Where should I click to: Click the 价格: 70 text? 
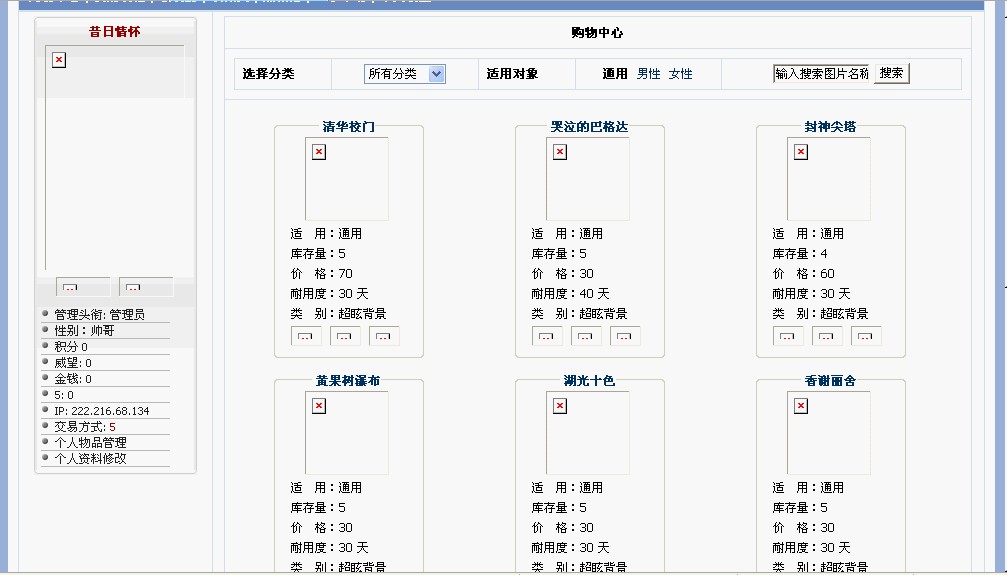321,274
